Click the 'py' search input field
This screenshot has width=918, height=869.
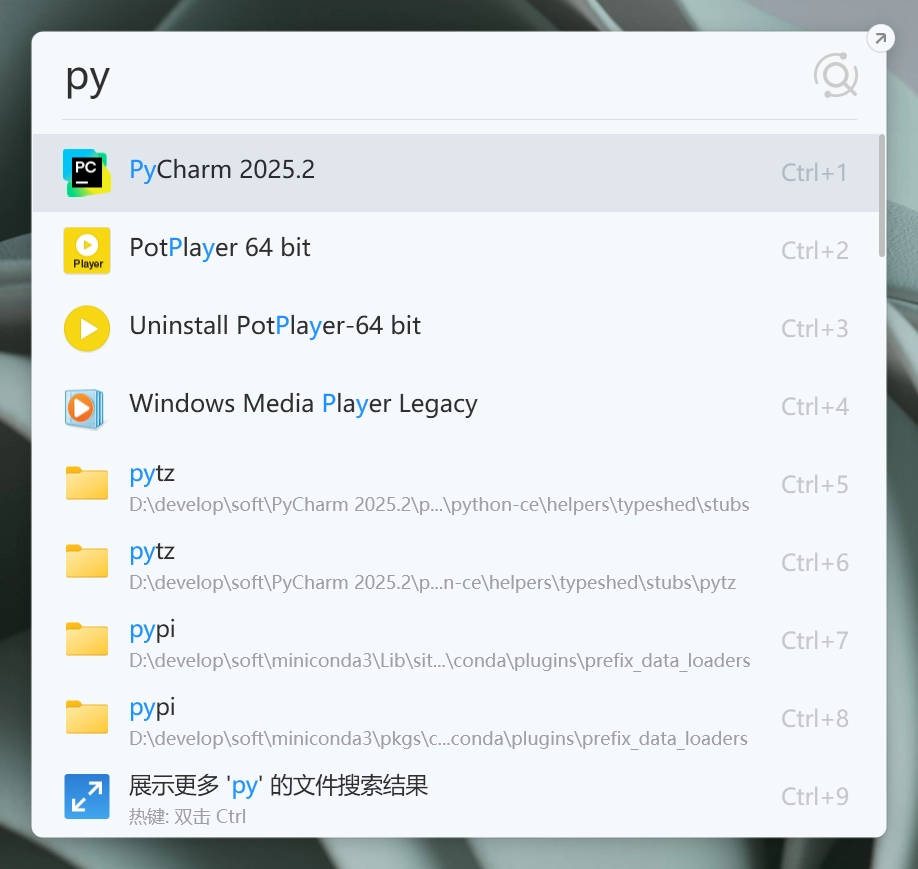pos(433,78)
